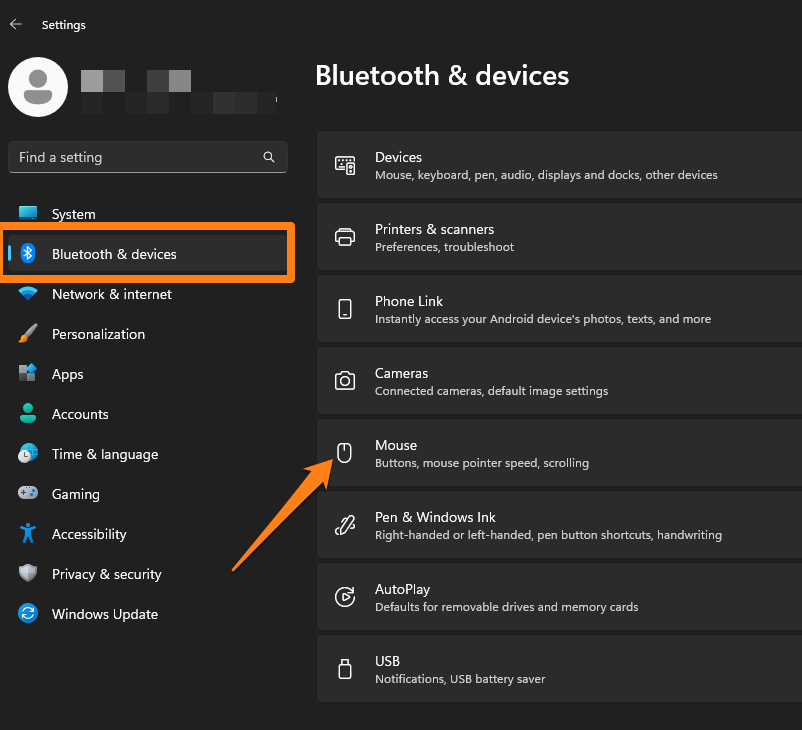Open Privacy & security settings
The width and height of the screenshot is (802, 730).
tap(106, 574)
